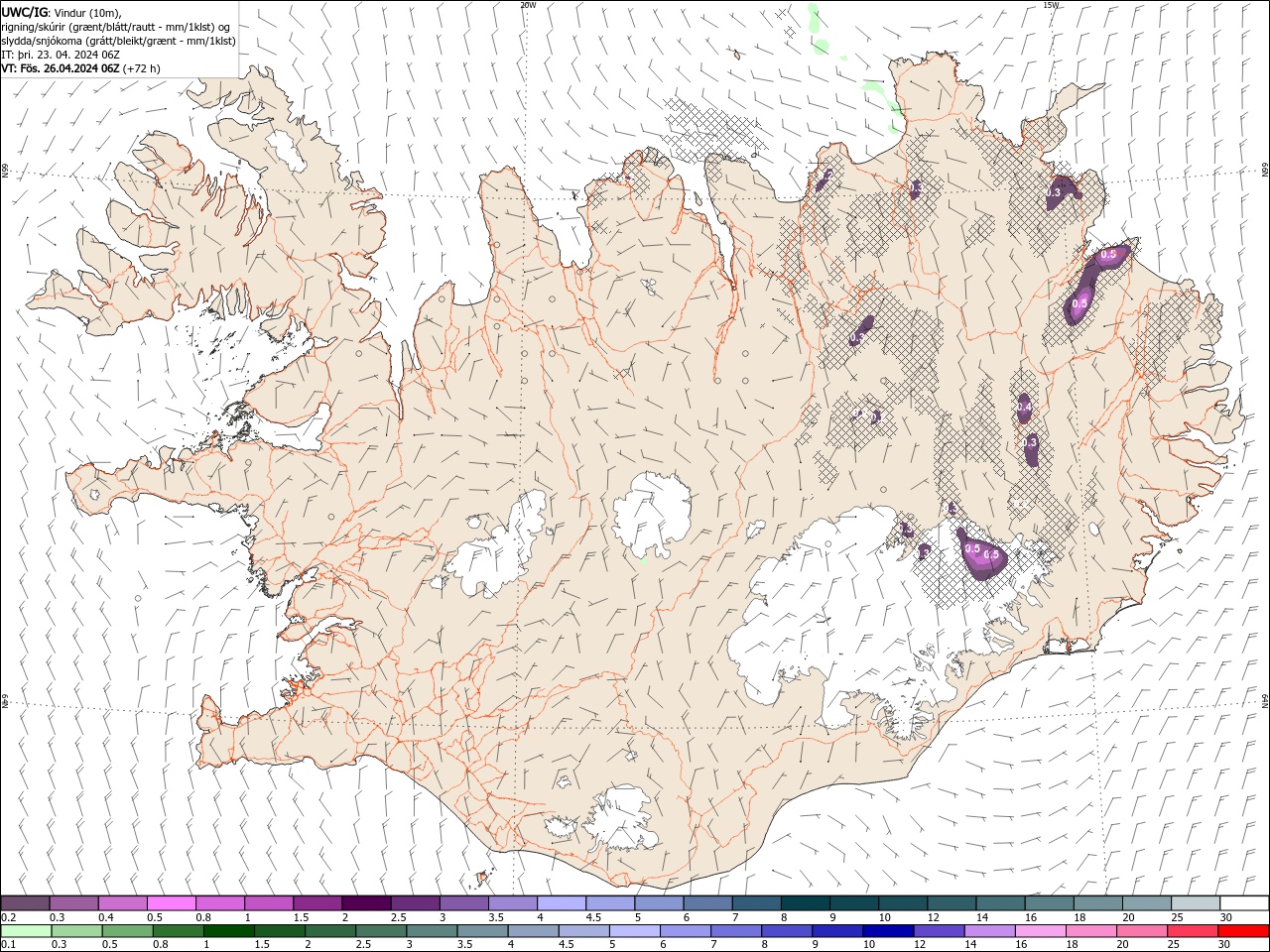The image size is (1270, 952).
Task: Click the dusky purple 0.2 swatch in upper row
Action: pyautogui.click(x=25, y=903)
